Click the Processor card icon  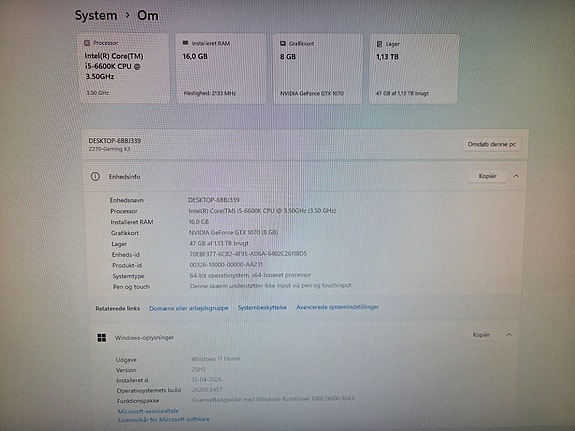click(87, 43)
